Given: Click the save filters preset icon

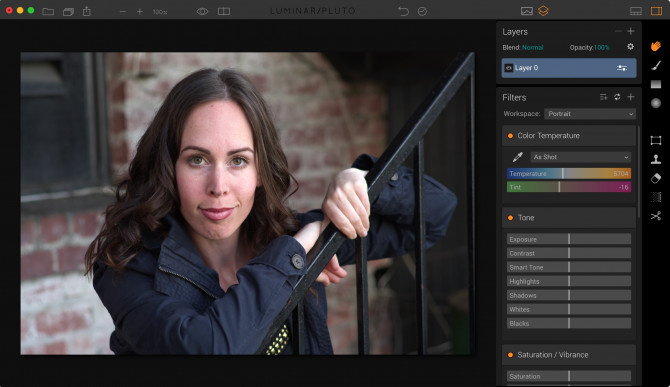Looking at the screenshot, I should click(603, 97).
